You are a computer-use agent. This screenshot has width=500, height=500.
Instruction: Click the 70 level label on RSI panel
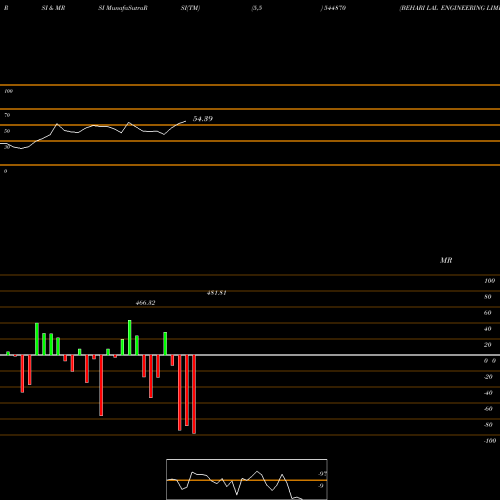(x=7, y=115)
